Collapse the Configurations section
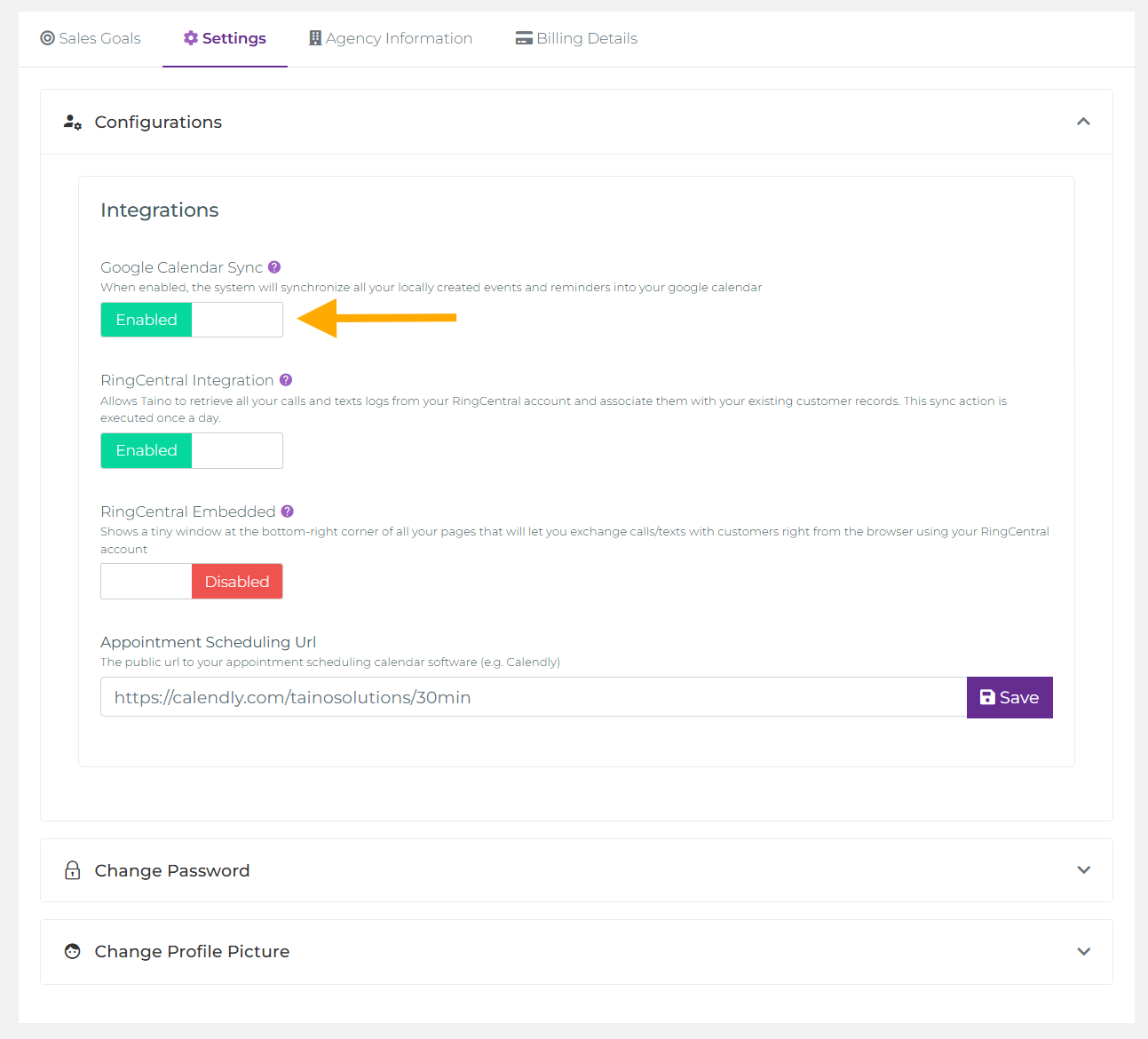The height and width of the screenshot is (1039, 1148). click(x=1083, y=121)
